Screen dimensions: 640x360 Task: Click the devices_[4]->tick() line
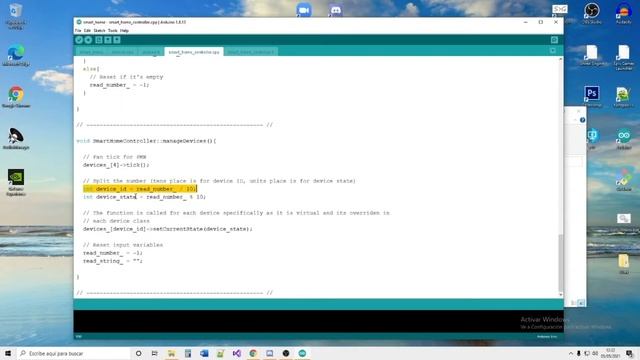pyautogui.click(x=116, y=165)
